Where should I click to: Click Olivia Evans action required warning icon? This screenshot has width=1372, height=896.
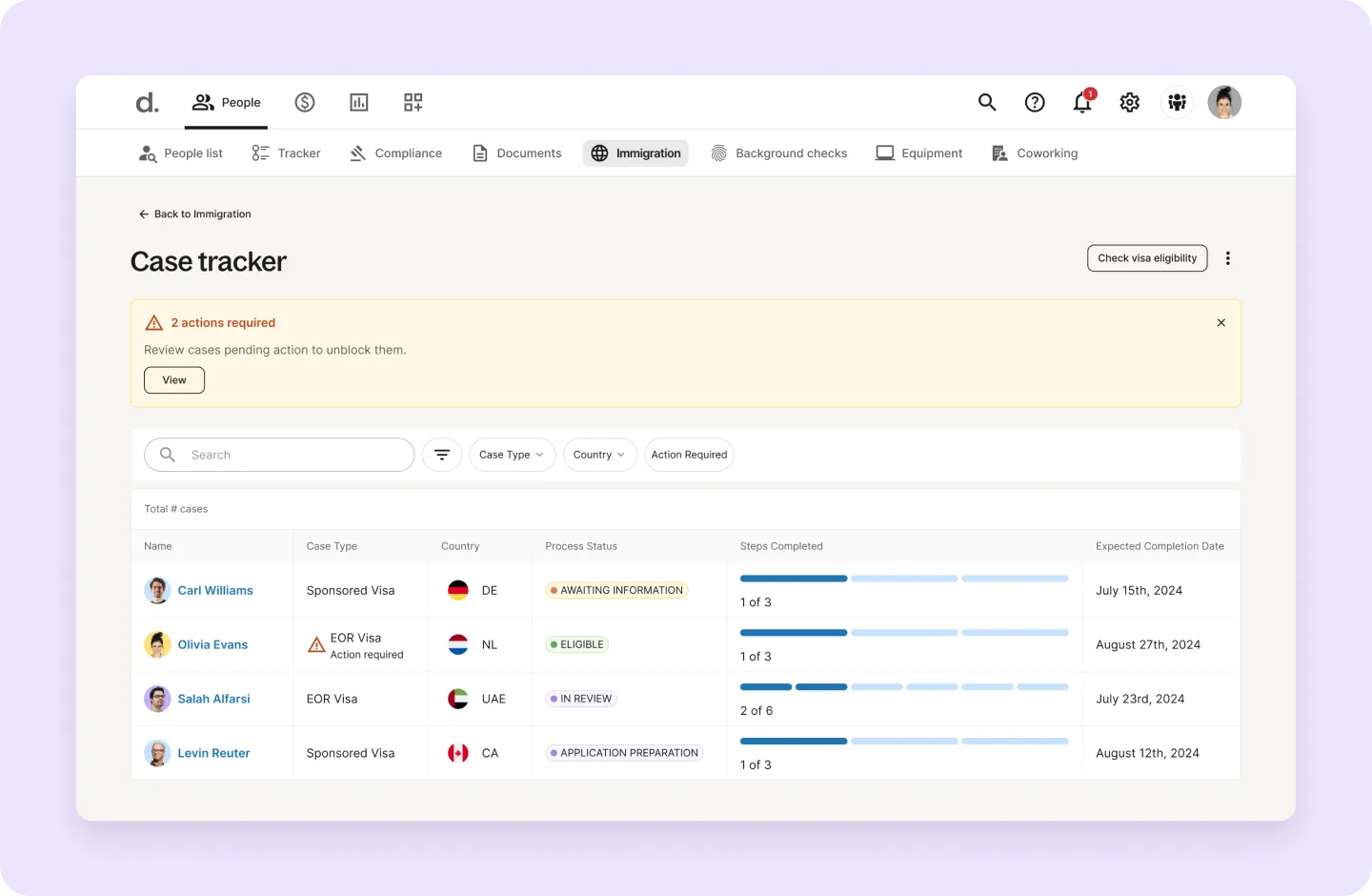coord(316,645)
